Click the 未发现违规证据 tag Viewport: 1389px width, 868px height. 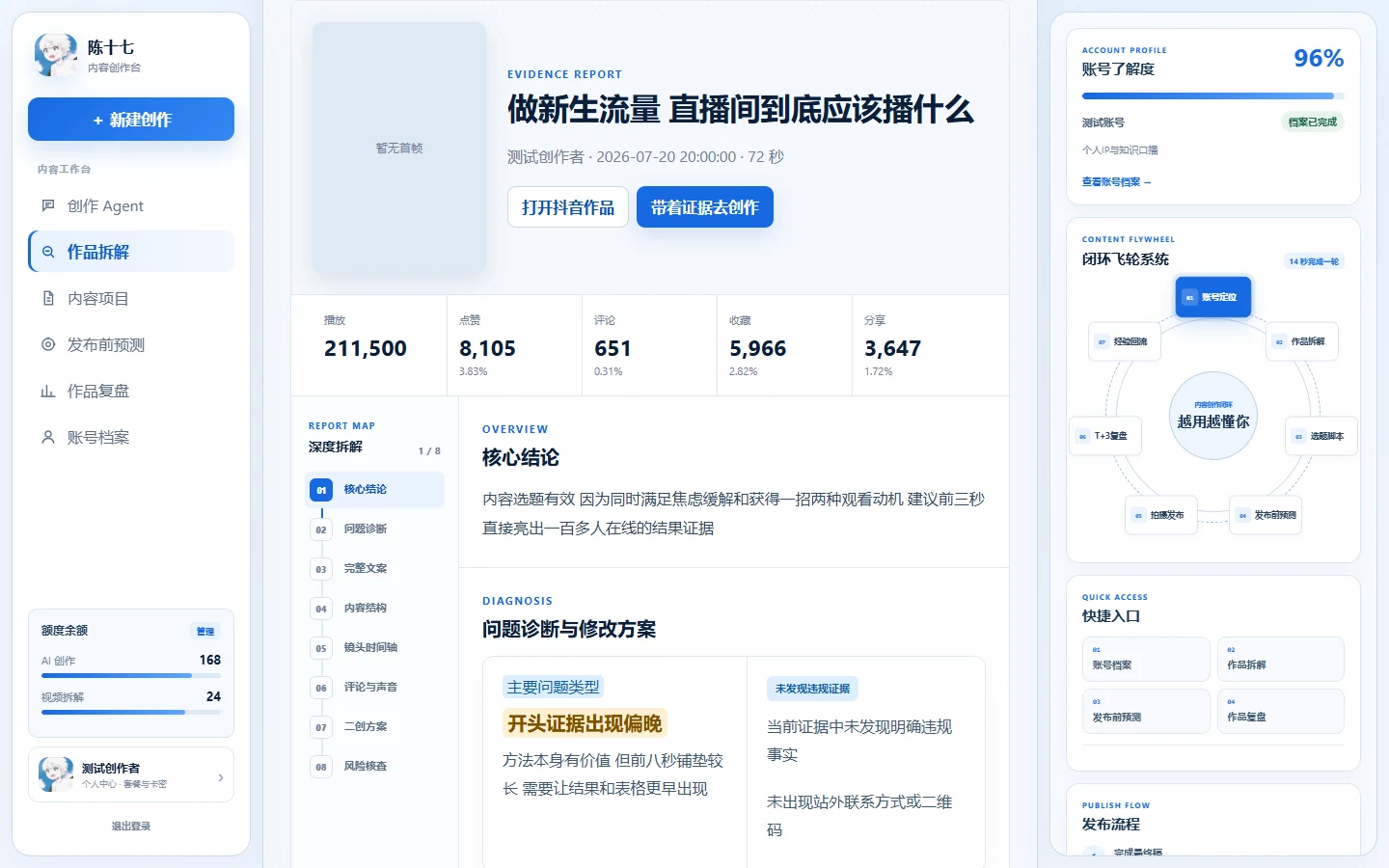(x=812, y=689)
